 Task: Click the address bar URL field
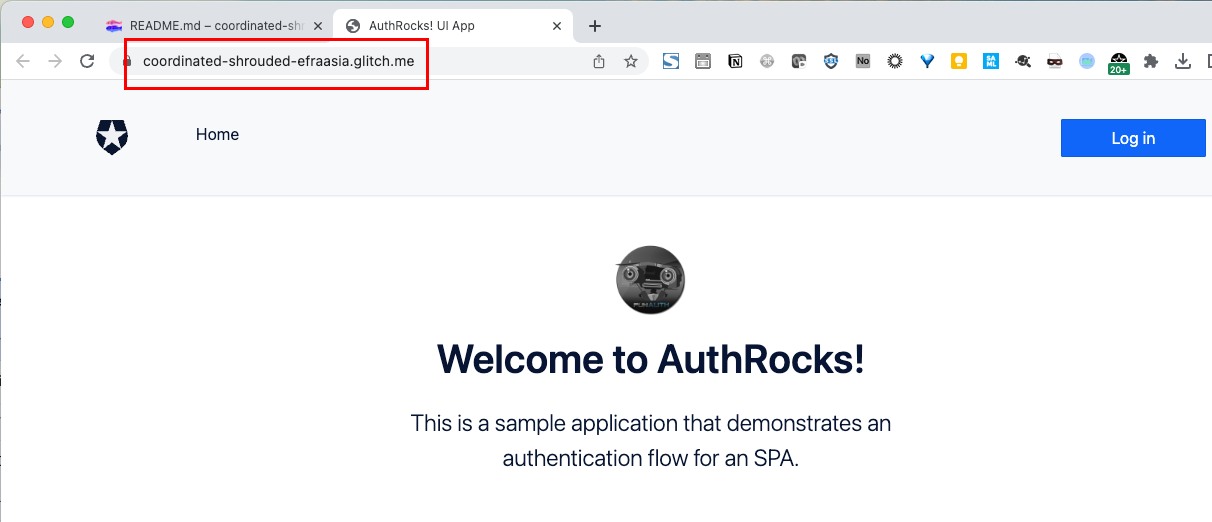350,61
